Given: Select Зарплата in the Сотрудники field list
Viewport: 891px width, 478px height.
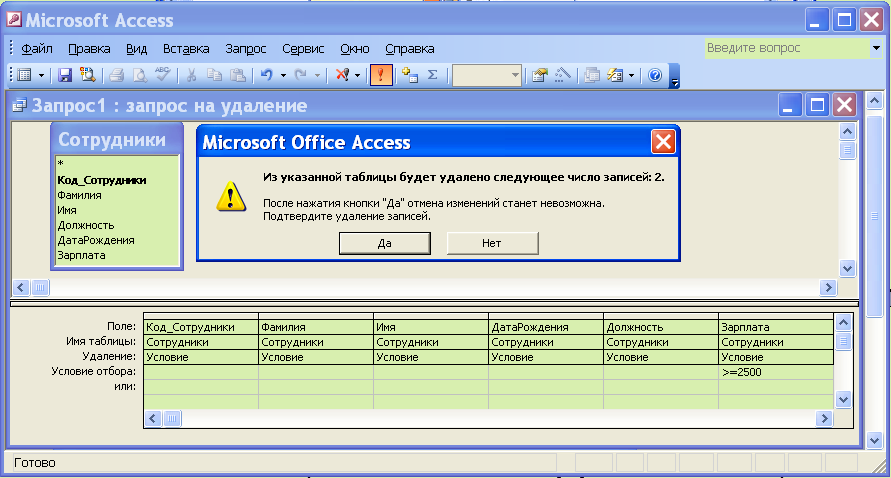Looking at the screenshot, I should pyautogui.click(x=81, y=255).
